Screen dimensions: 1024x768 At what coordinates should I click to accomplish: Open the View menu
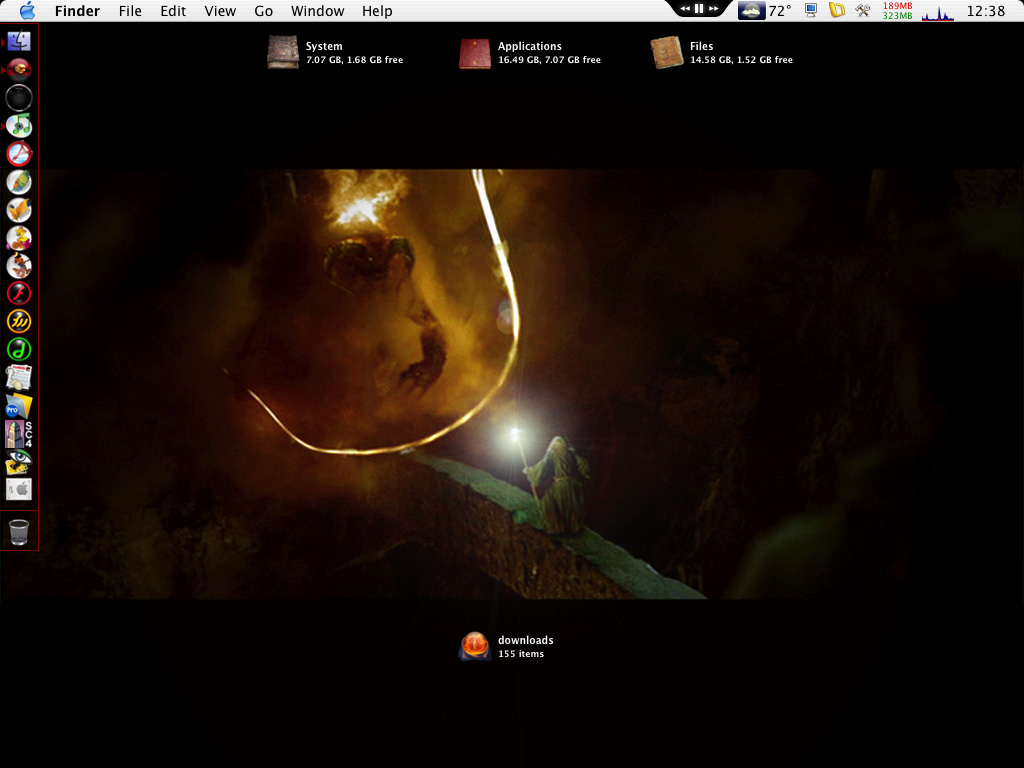[x=220, y=11]
